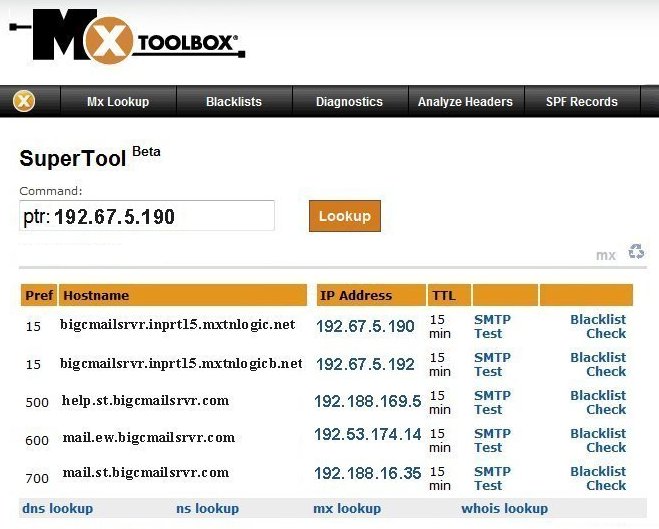Select hostname mail.ew.bigcmailsrvr.com
Screen dimensions: 659x529
(x=149, y=438)
